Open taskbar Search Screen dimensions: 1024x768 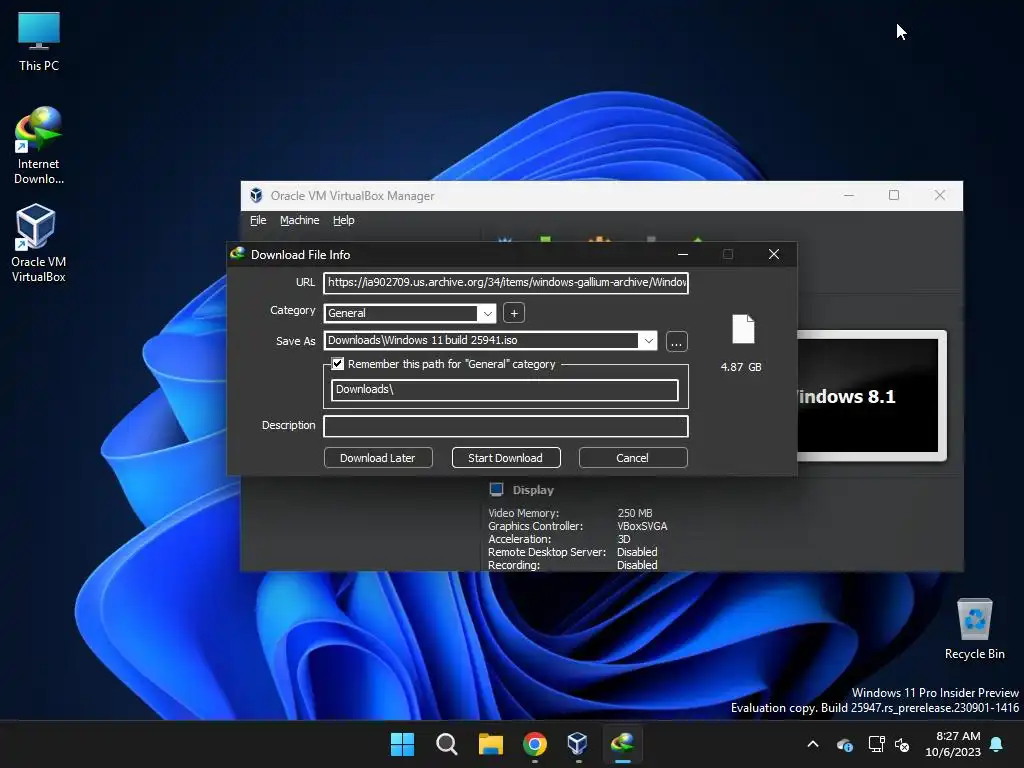[x=447, y=744]
